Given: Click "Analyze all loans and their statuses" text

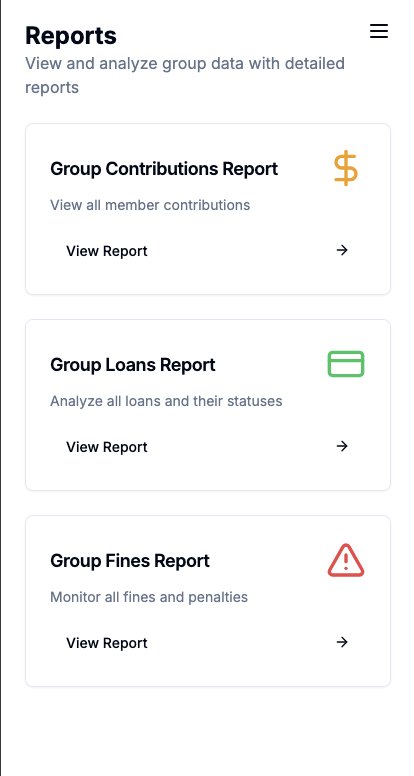Looking at the screenshot, I should tap(166, 401).
